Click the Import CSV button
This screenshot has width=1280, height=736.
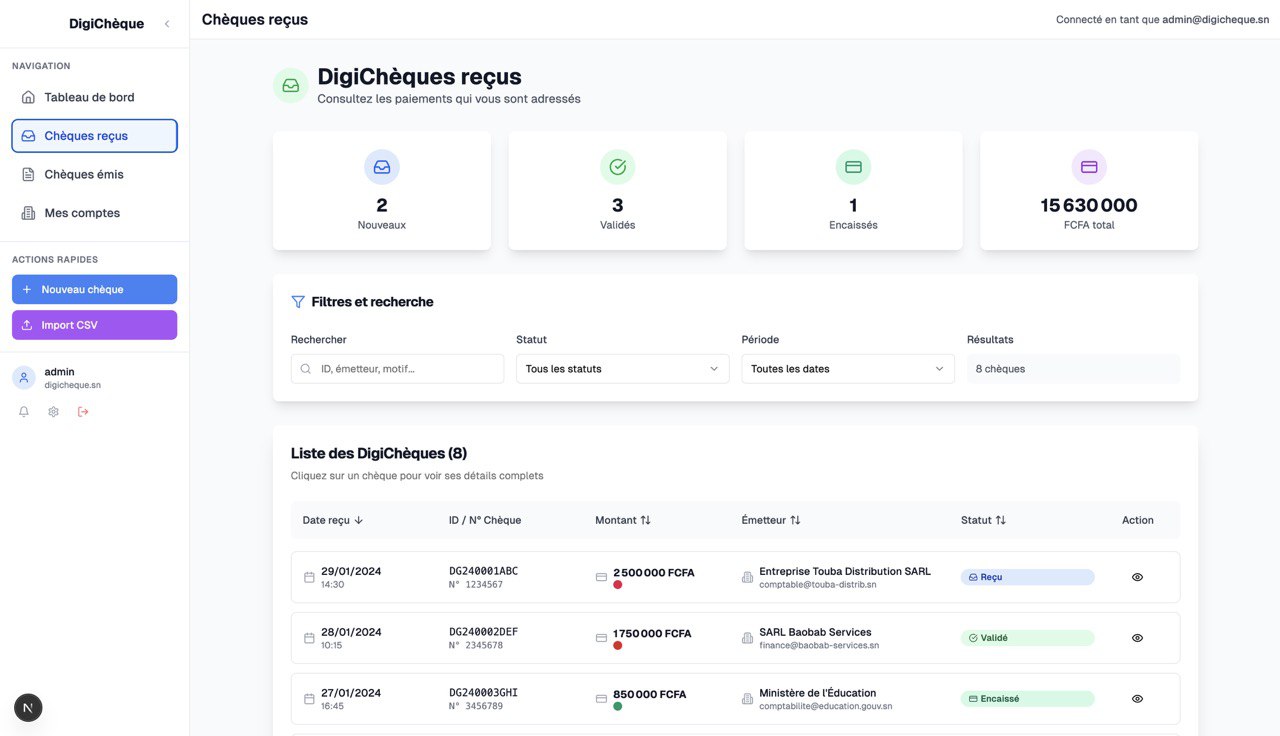click(94, 325)
